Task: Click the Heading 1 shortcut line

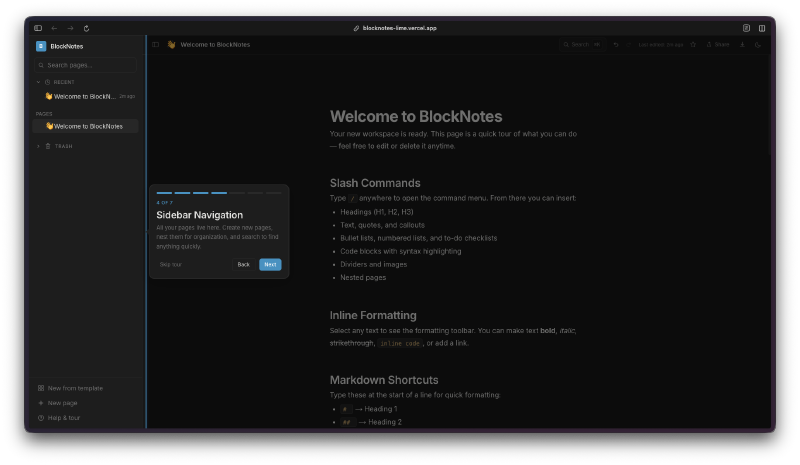Action: (369, 409)
